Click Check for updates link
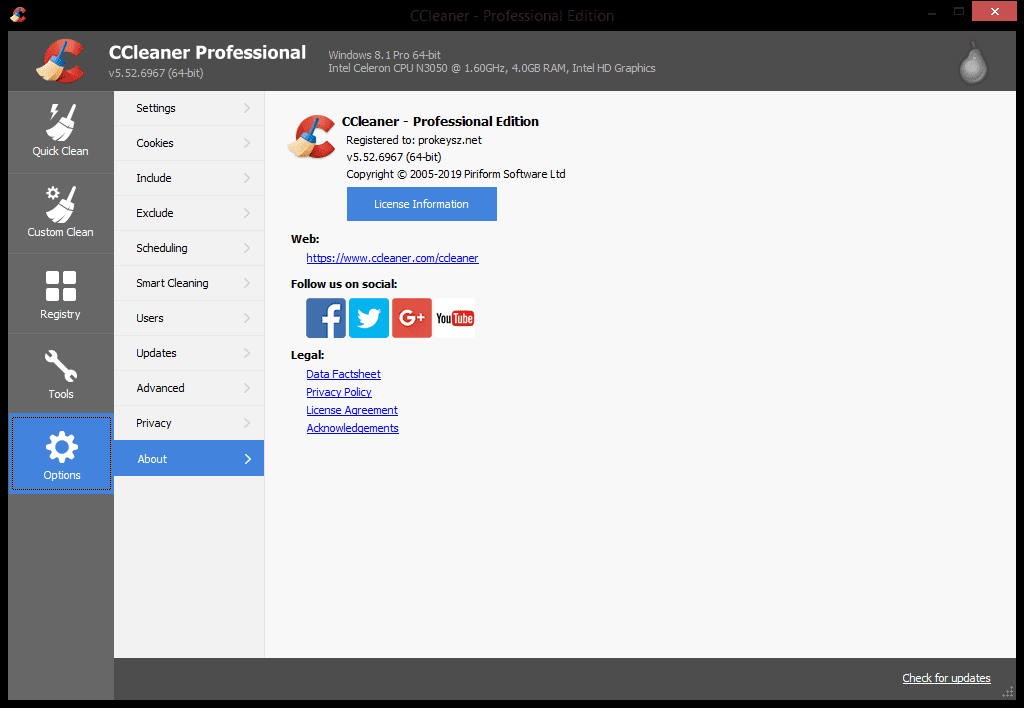 tap(946, 678)
